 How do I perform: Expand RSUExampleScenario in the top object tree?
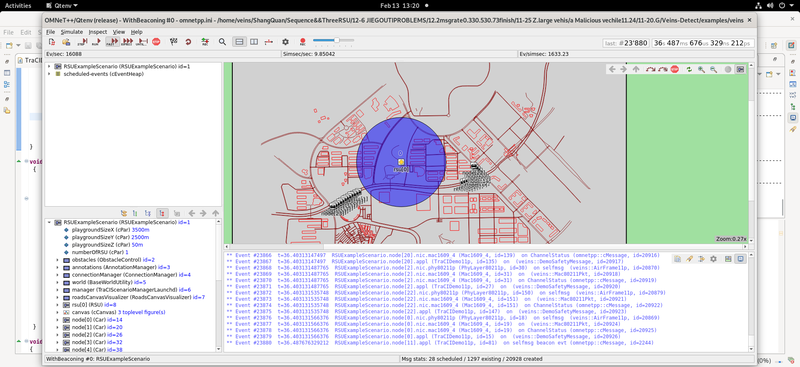(49, 66)
